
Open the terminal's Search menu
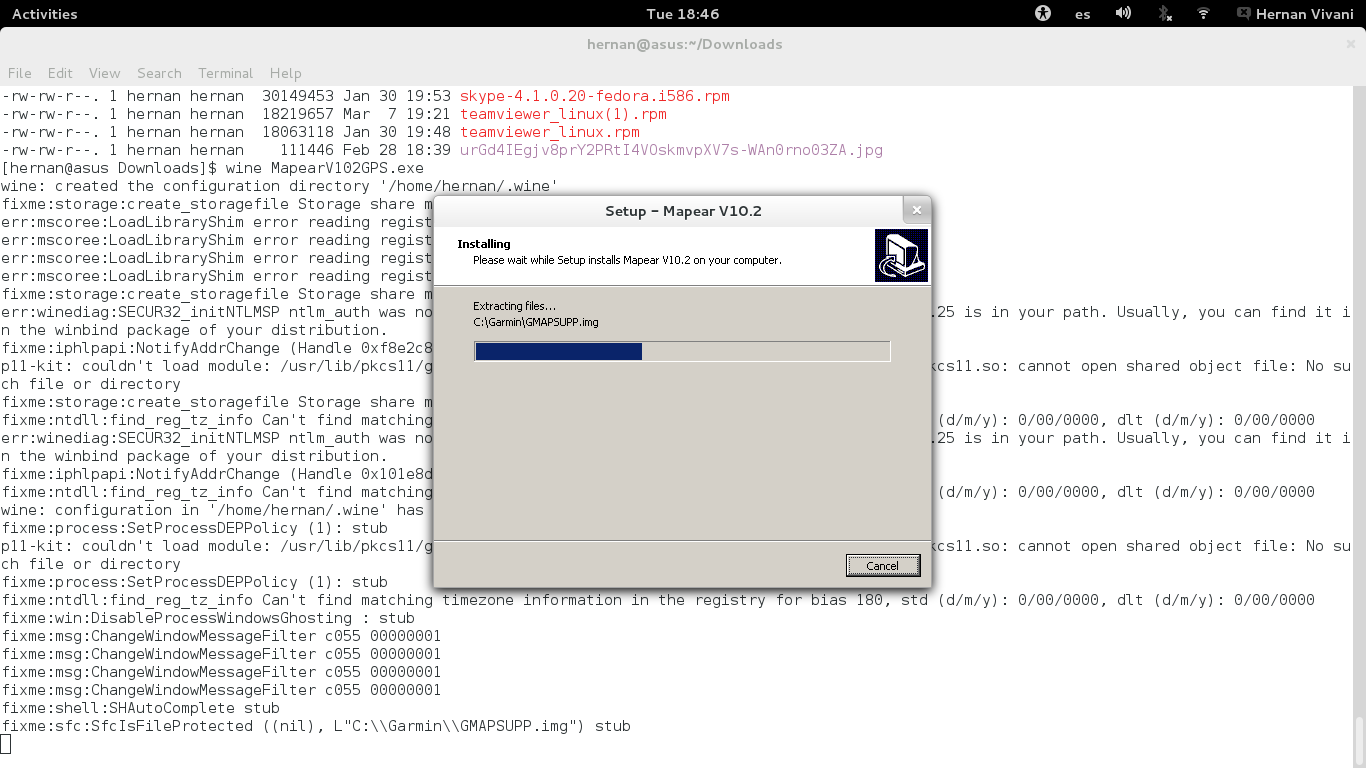point(159,73)
